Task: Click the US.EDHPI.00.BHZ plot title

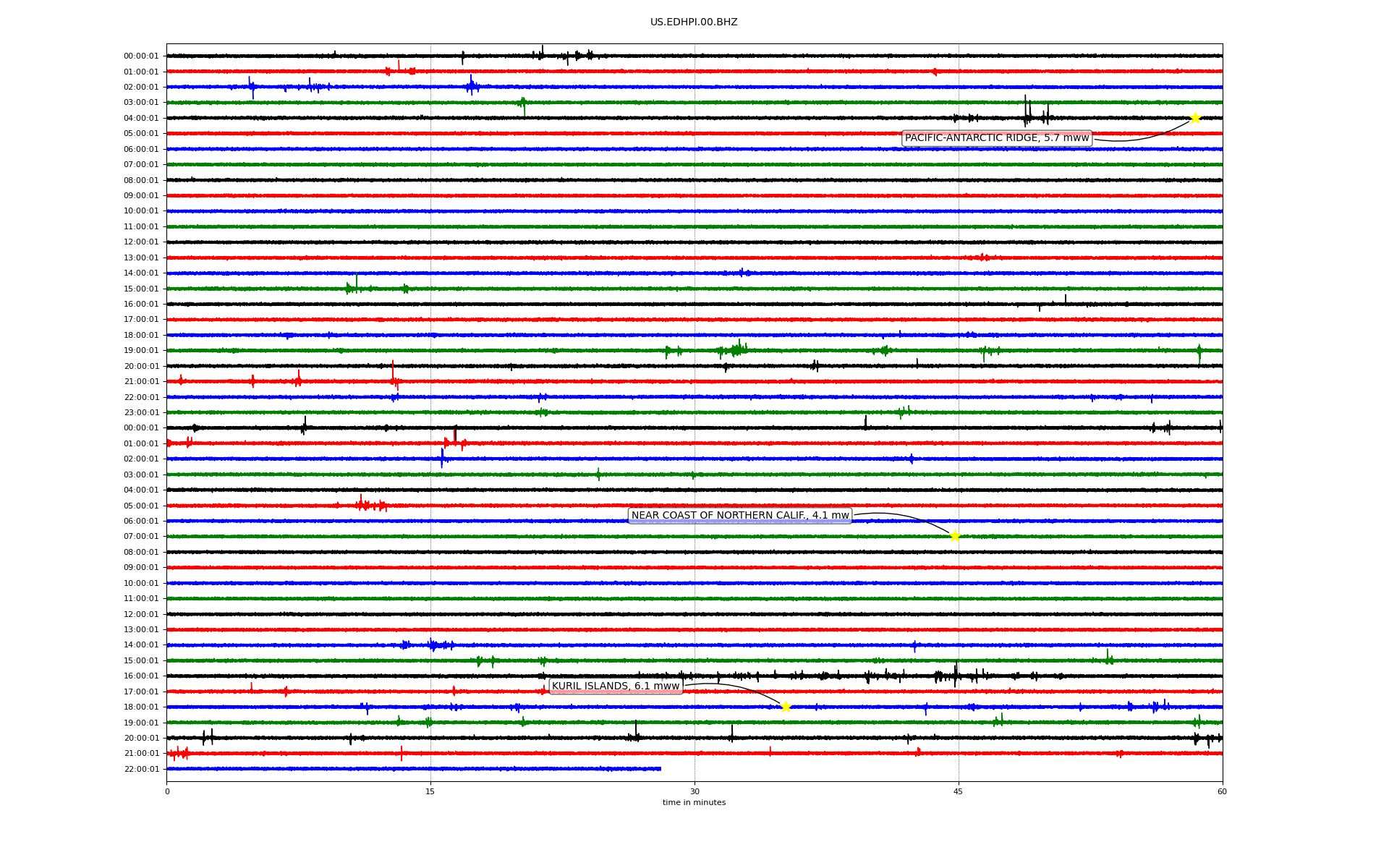Action: tap(694, 22)
